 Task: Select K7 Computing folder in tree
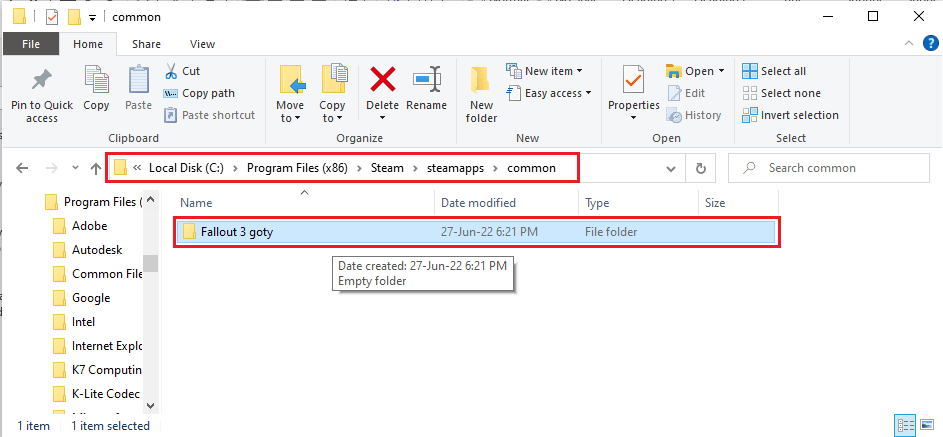[x=97, y=370]
